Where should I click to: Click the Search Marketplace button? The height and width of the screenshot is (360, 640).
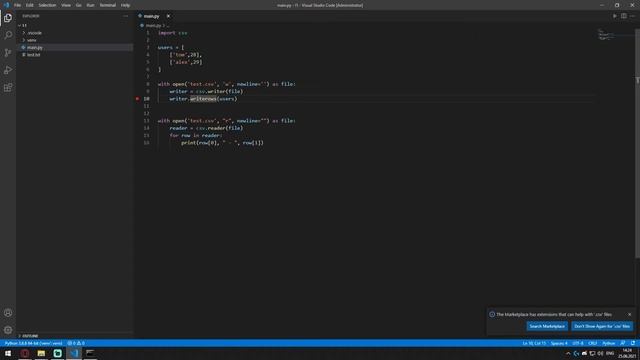point(547,326)
